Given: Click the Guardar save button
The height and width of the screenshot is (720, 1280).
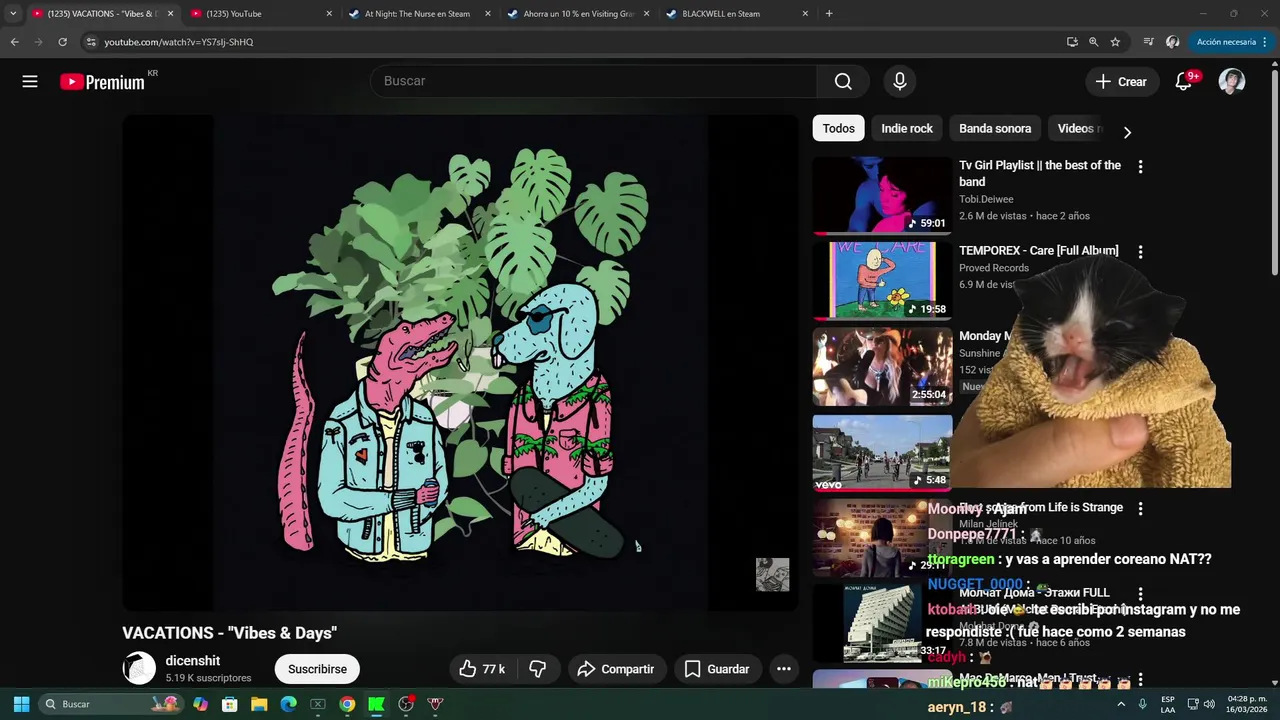Looking at the screenshot, I should click(x=716, y=669).
